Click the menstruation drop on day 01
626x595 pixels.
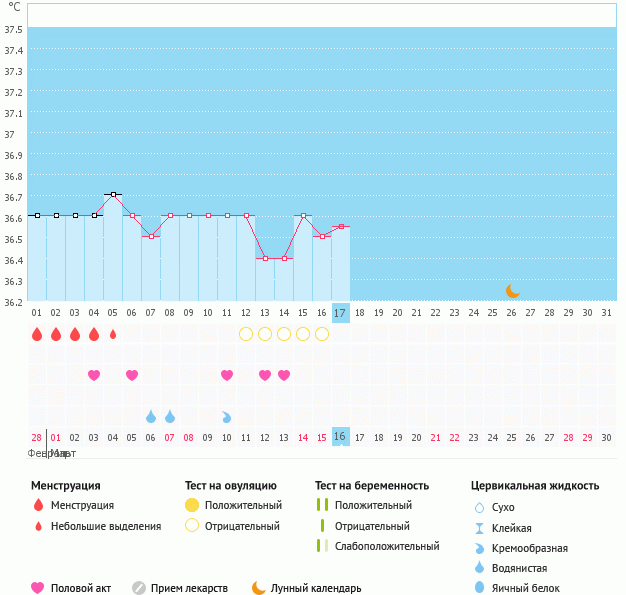click(37, 334)
